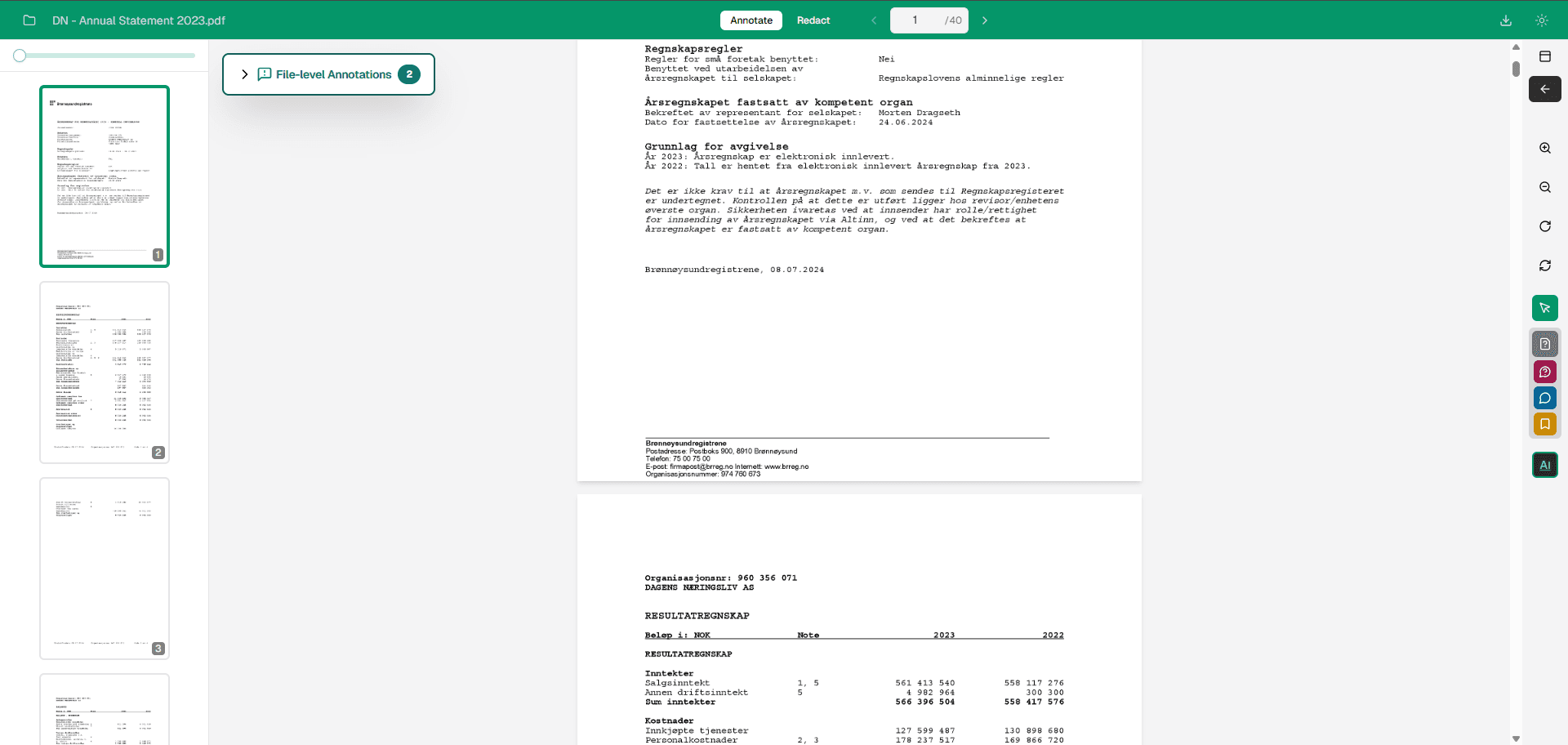Go to the next page
1568x745 pixels.
pos(984,20)
